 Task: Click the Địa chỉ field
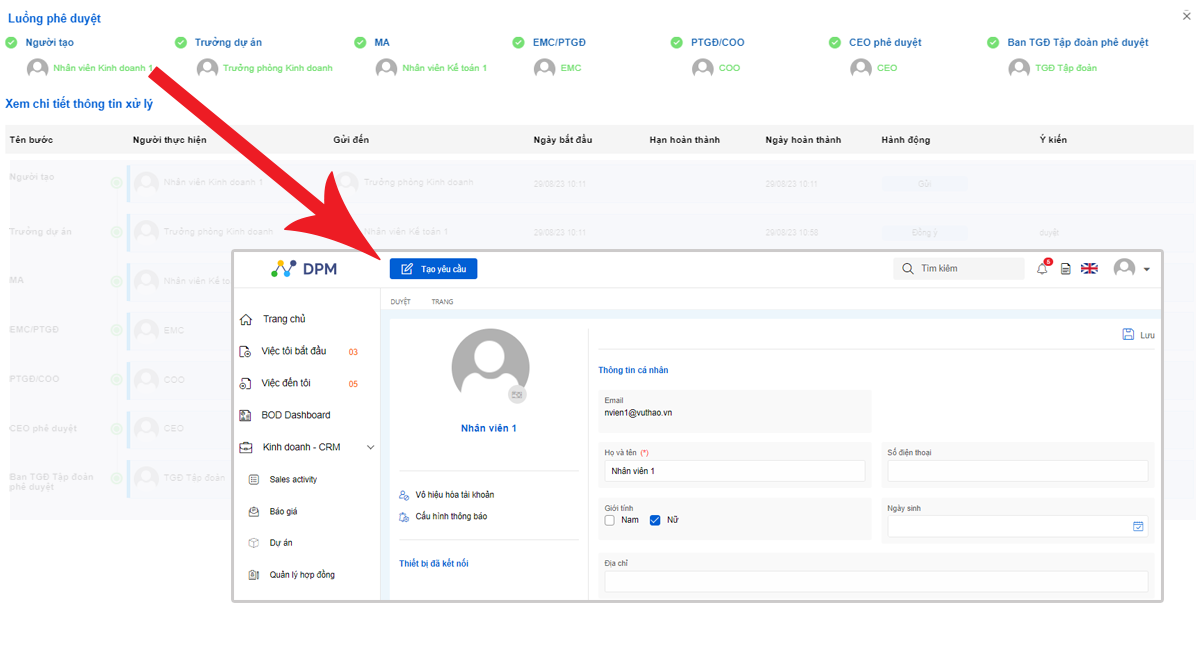coord(876,581)
